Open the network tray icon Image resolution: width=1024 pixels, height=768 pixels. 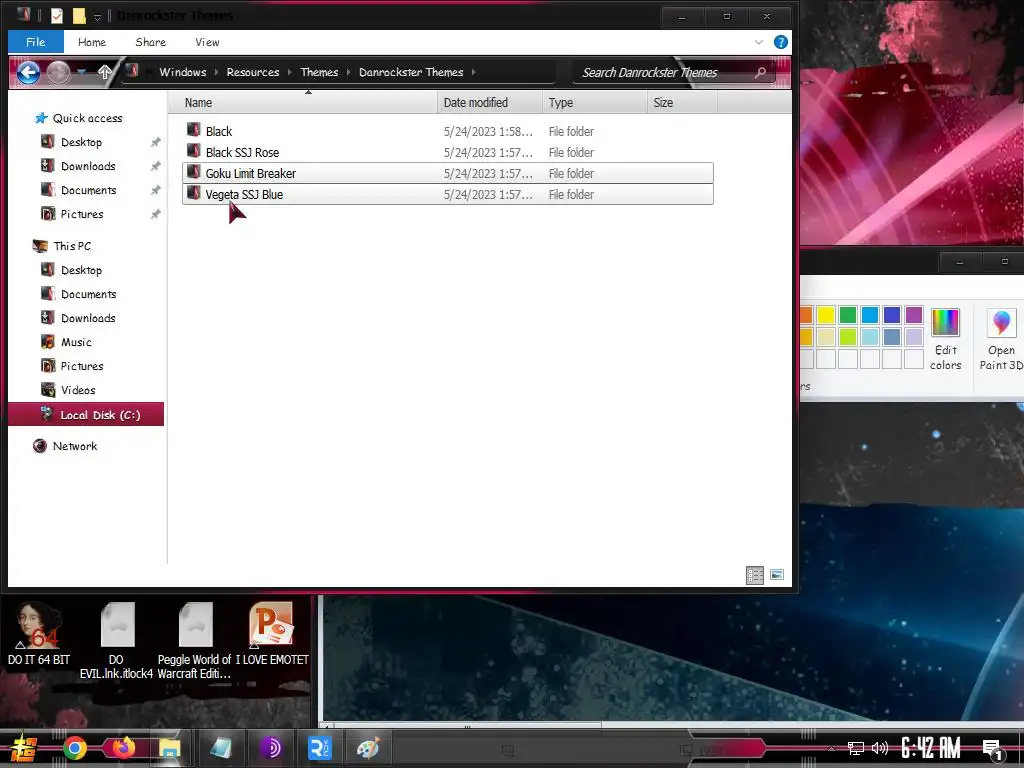click(855, 748)
